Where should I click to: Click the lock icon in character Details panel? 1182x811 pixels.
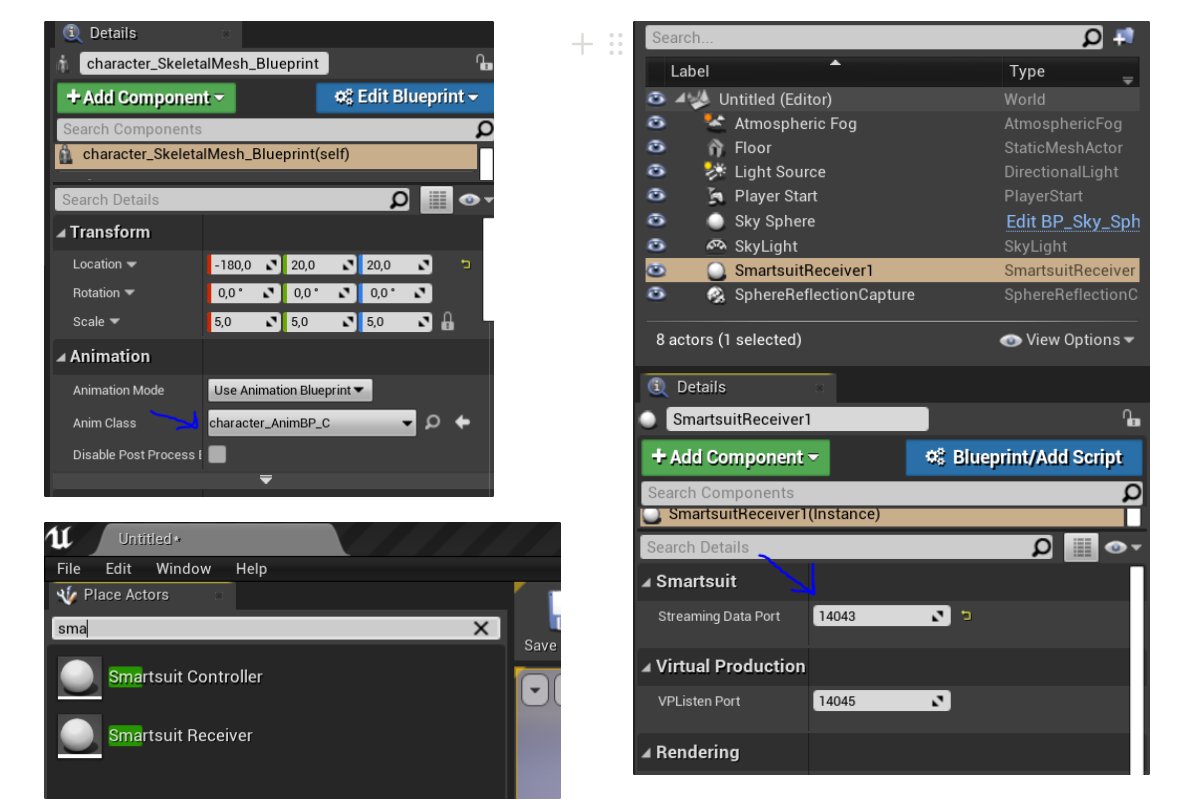(x=483, y=63)
